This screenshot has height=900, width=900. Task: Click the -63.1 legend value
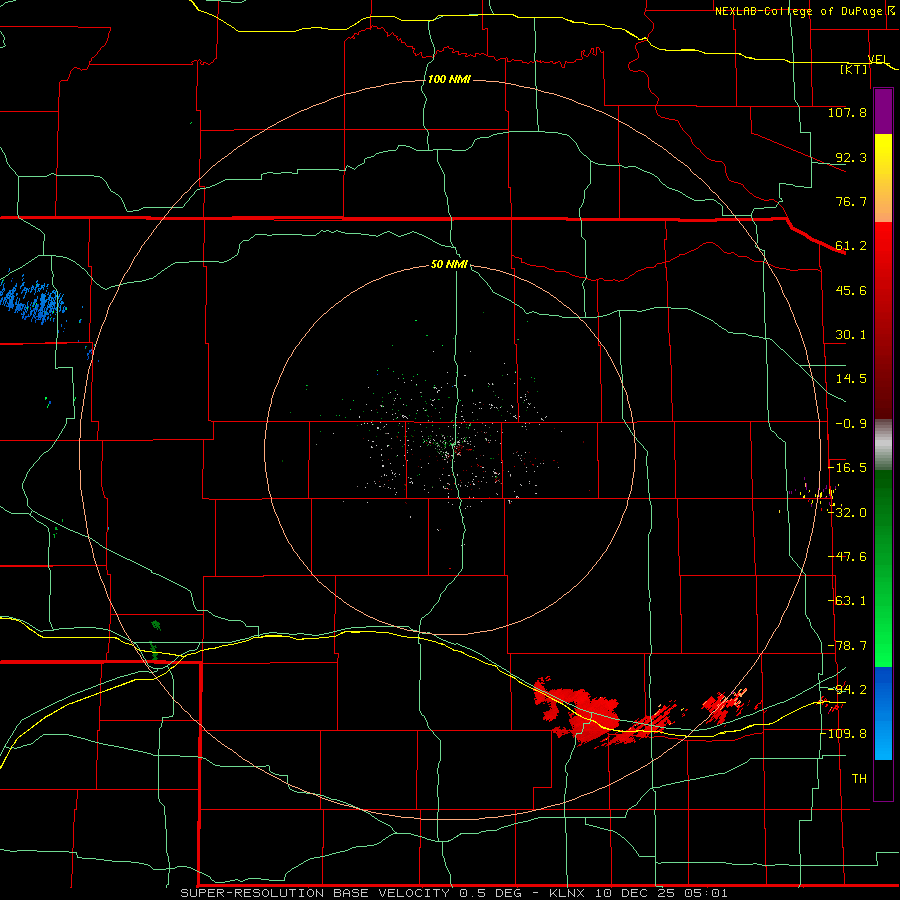(x=848, y=601)
